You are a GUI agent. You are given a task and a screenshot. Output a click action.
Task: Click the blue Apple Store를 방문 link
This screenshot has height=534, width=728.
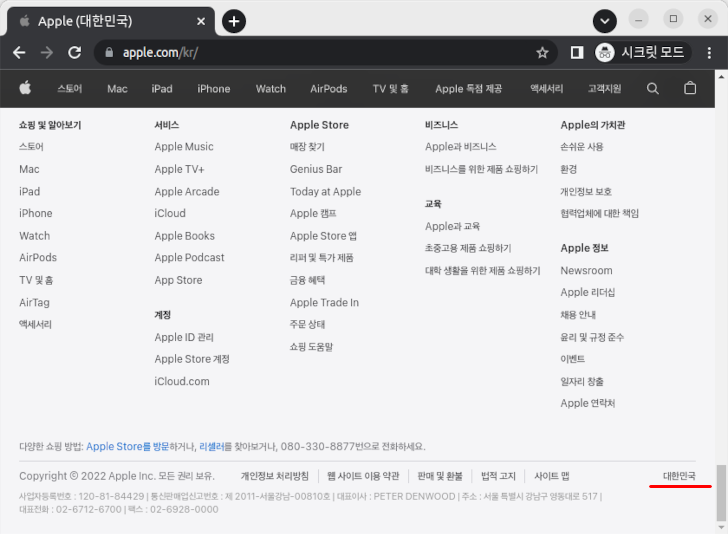128,446
